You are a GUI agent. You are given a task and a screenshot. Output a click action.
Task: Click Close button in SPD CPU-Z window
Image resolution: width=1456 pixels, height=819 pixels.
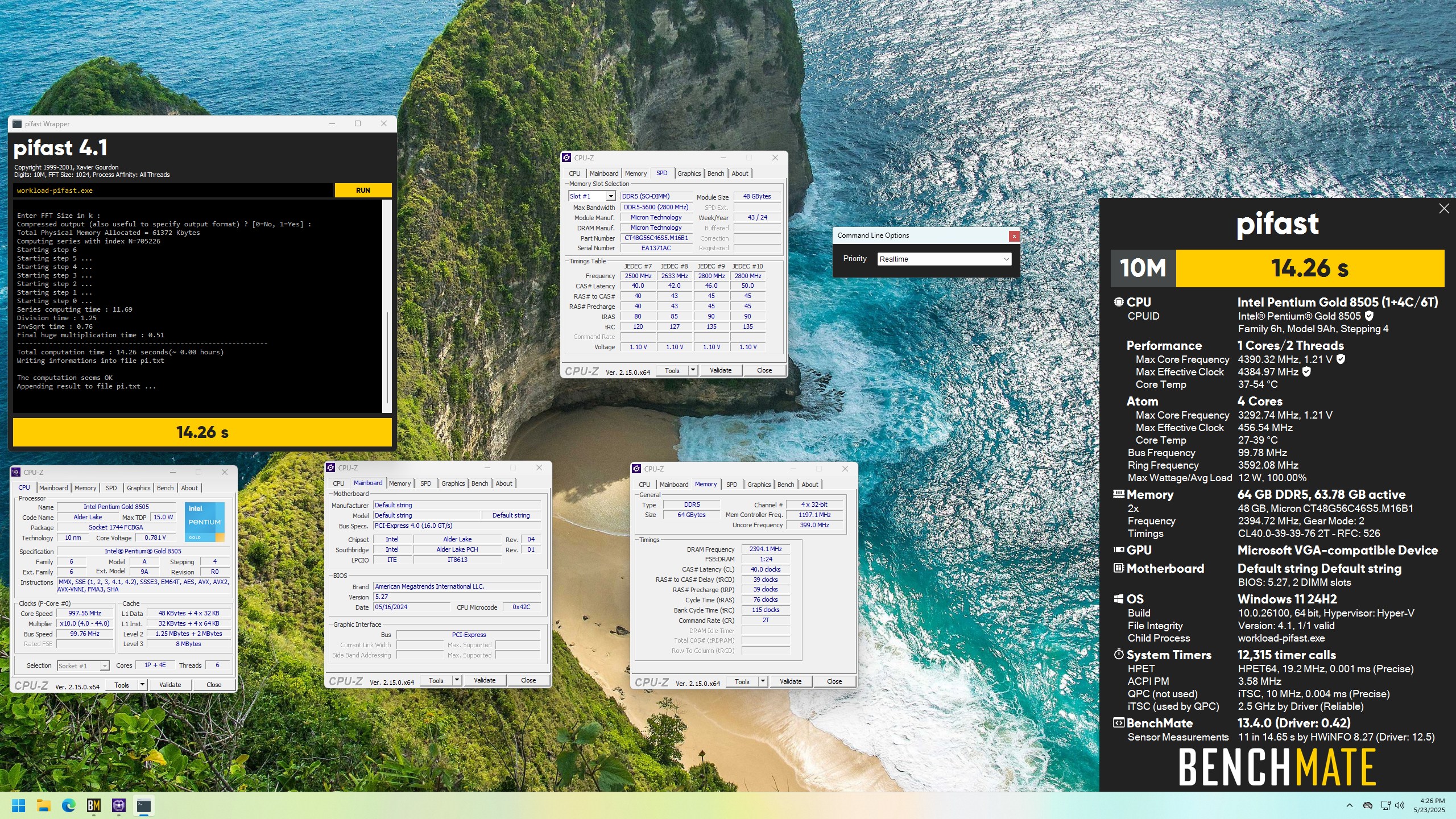[764, 371]
